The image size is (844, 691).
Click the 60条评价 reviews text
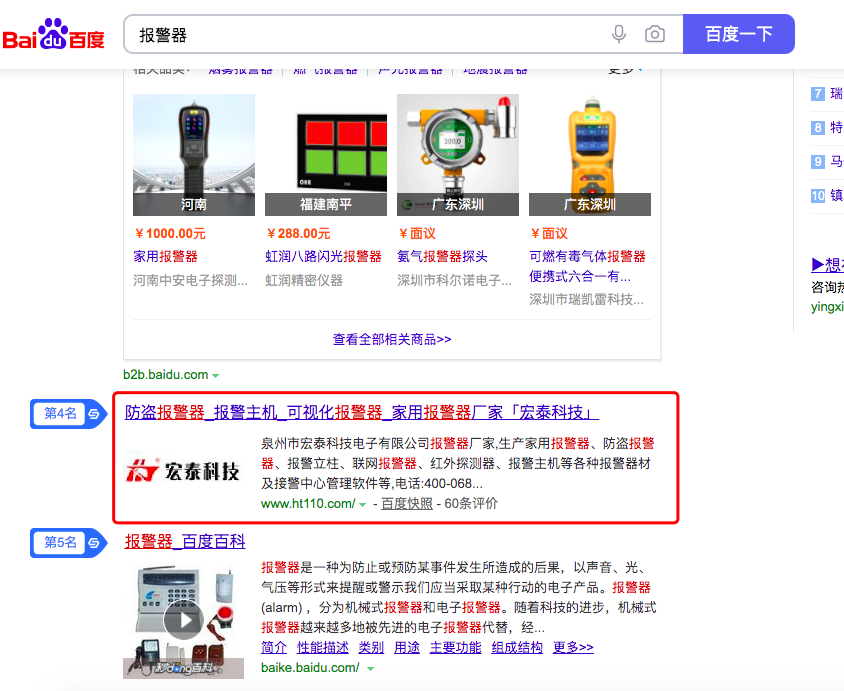click(471, 503)
